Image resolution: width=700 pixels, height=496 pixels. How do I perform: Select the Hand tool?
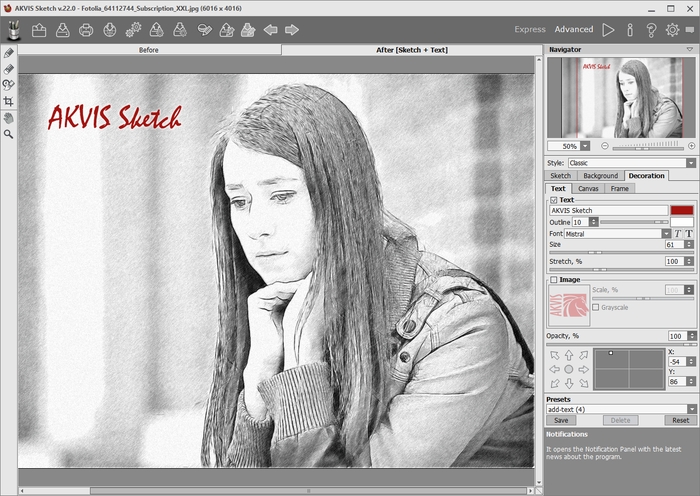[x=8, y=118]
